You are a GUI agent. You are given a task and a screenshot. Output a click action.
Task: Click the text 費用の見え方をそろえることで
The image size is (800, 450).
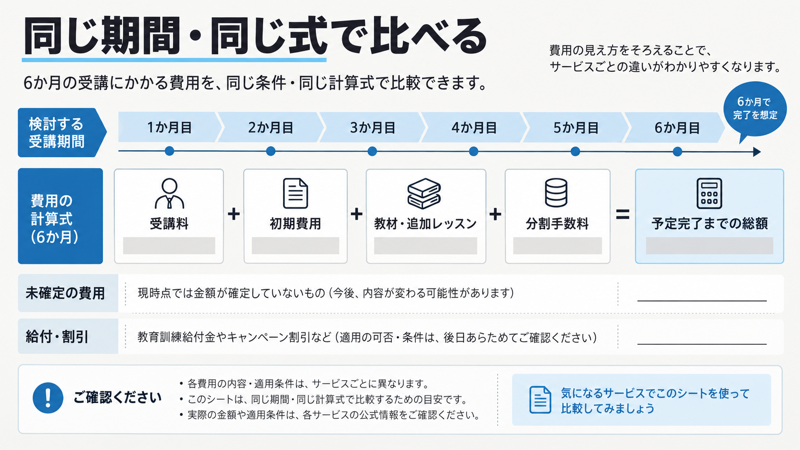point(630,51)
